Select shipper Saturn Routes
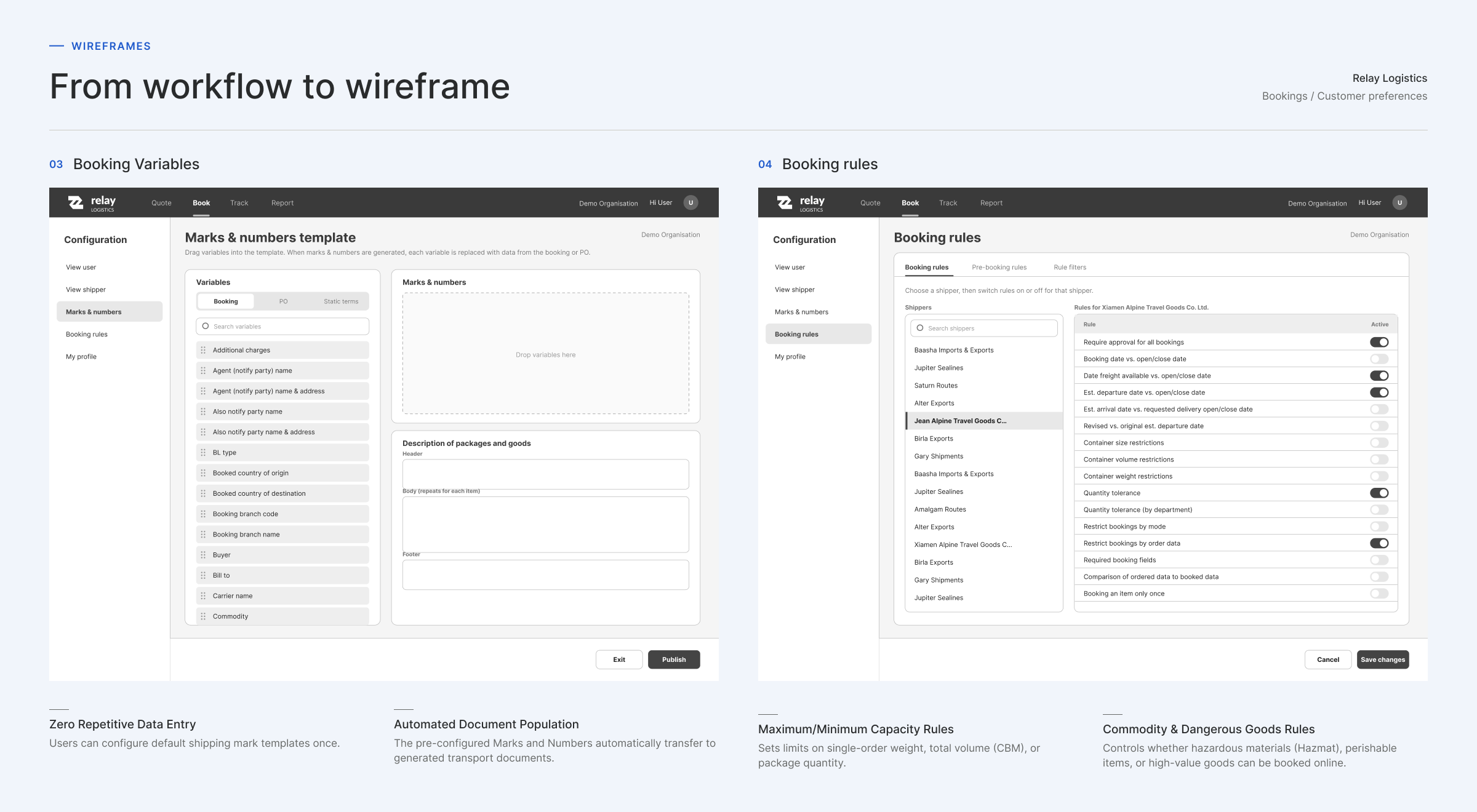This screenshot has width=1477, height=812. click(x=983, y=385)
